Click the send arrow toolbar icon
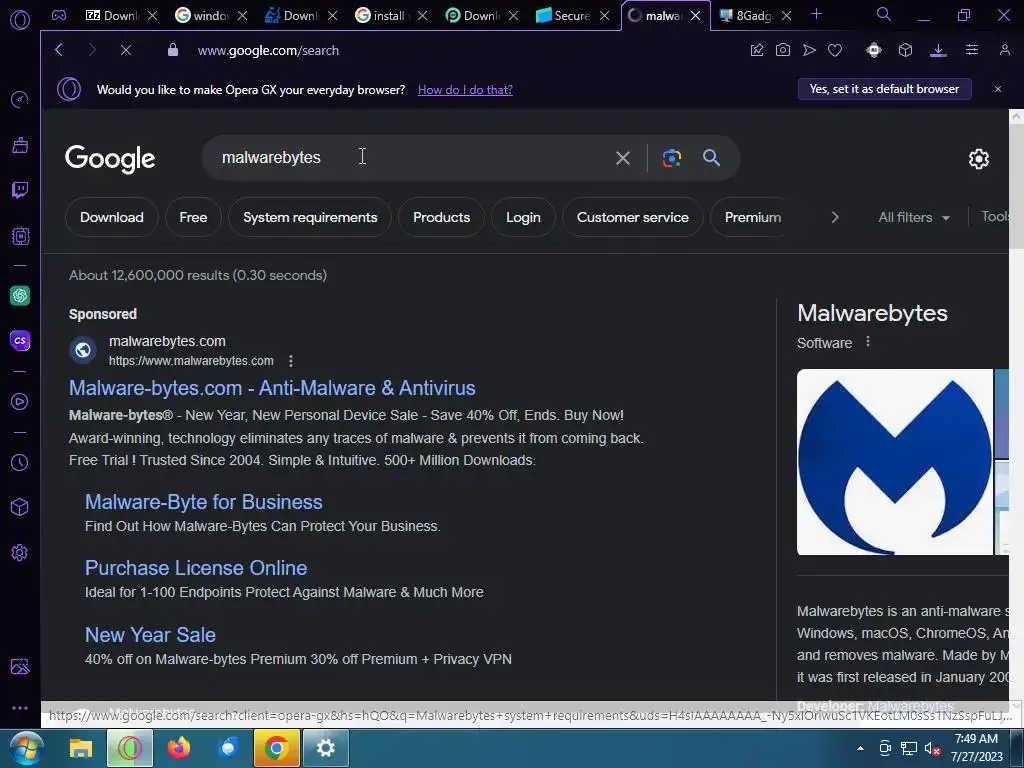 pyautogui.click(x=809, y=50)
